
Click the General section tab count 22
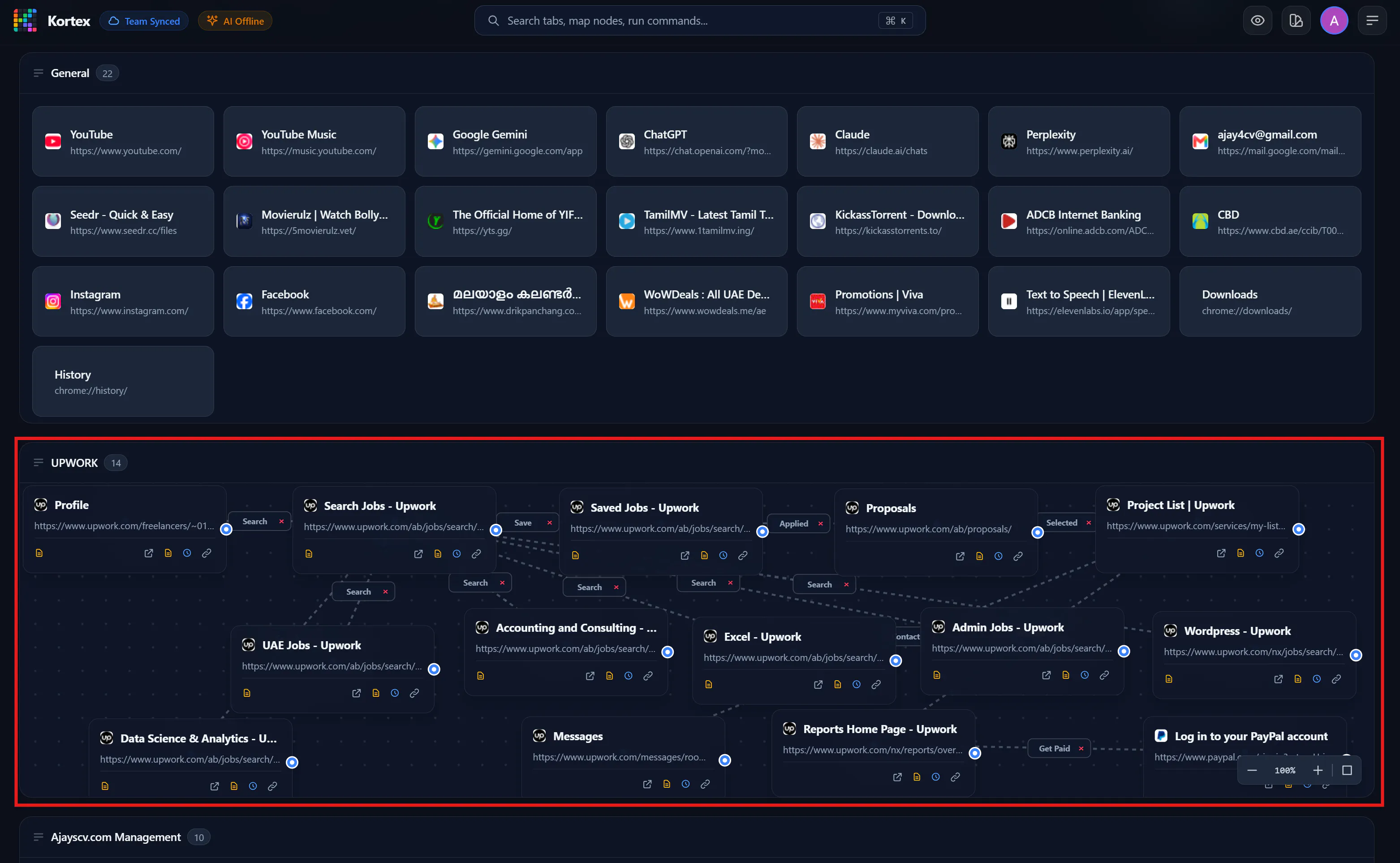pyautogui.click(x=107, y=73)
